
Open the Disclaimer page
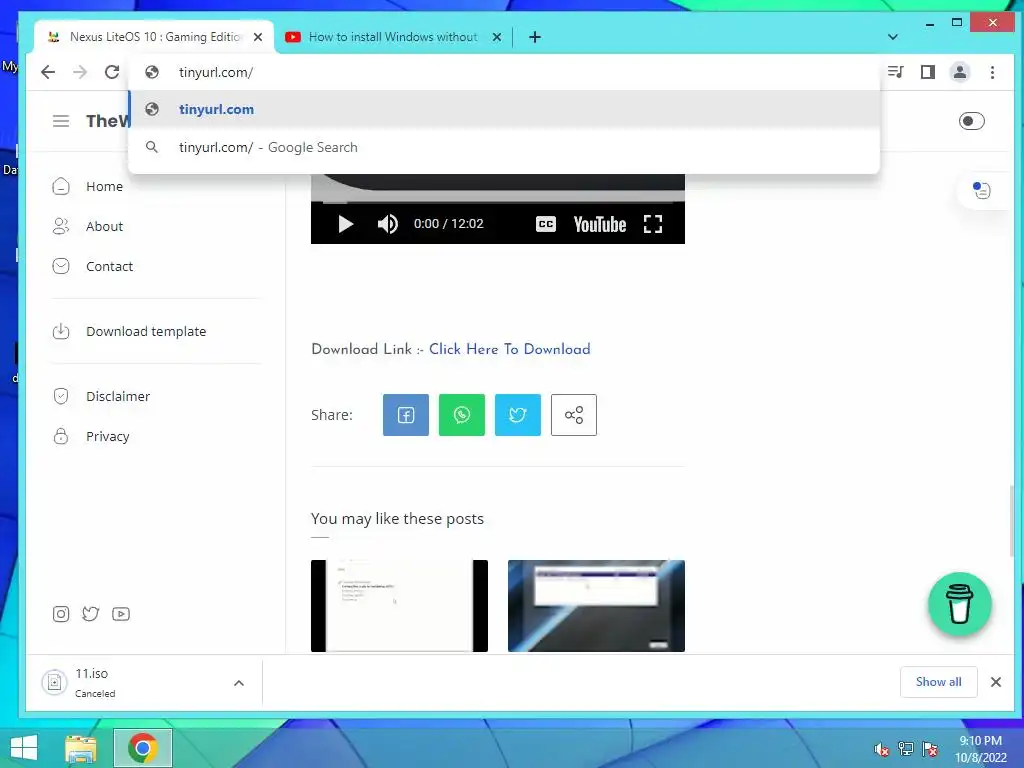coord(118,396)
